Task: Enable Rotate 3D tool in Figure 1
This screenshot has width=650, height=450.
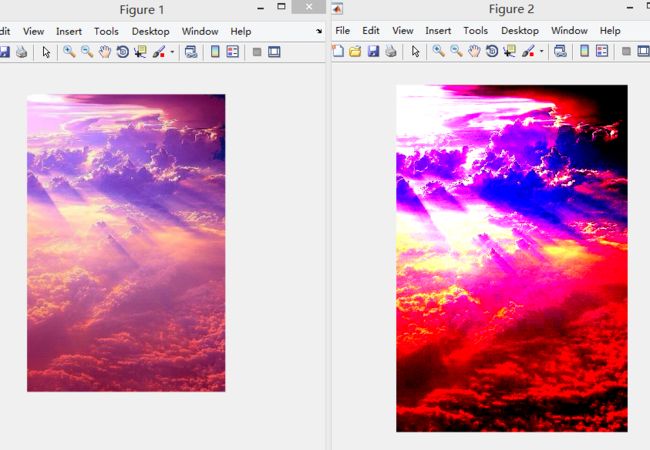Action: click(x=123, y=52)
